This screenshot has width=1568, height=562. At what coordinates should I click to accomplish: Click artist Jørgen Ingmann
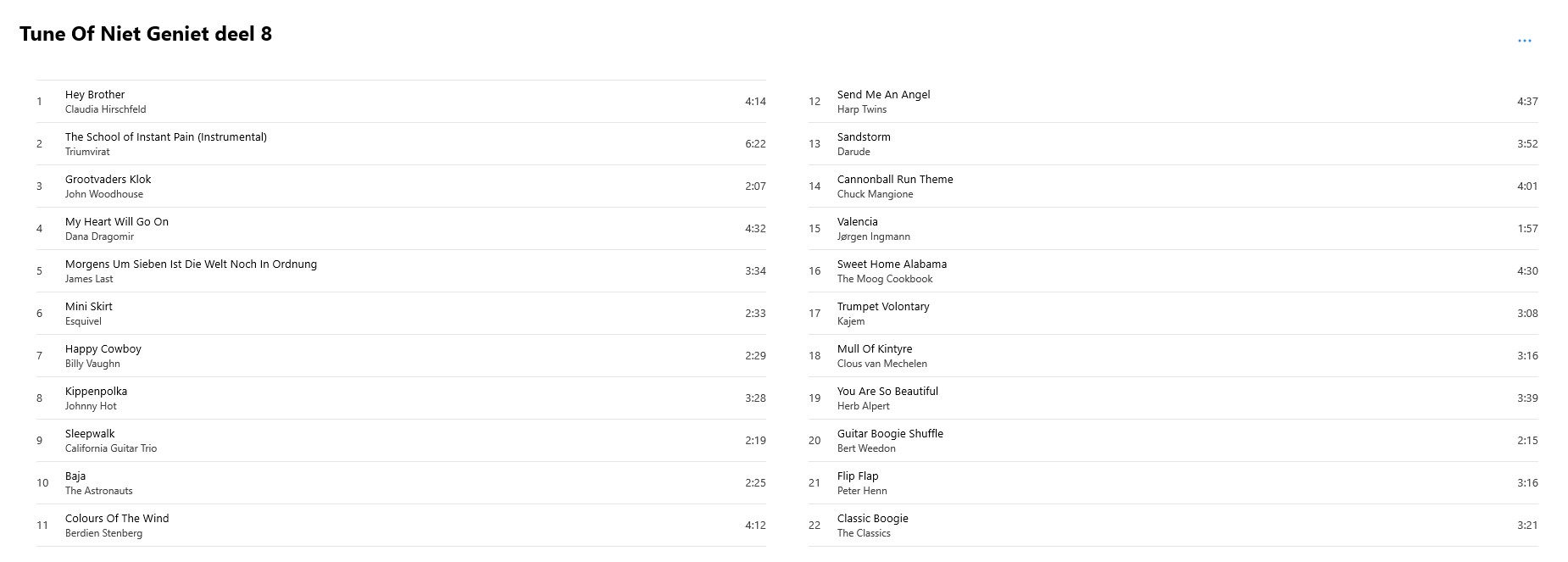(873, 236)
